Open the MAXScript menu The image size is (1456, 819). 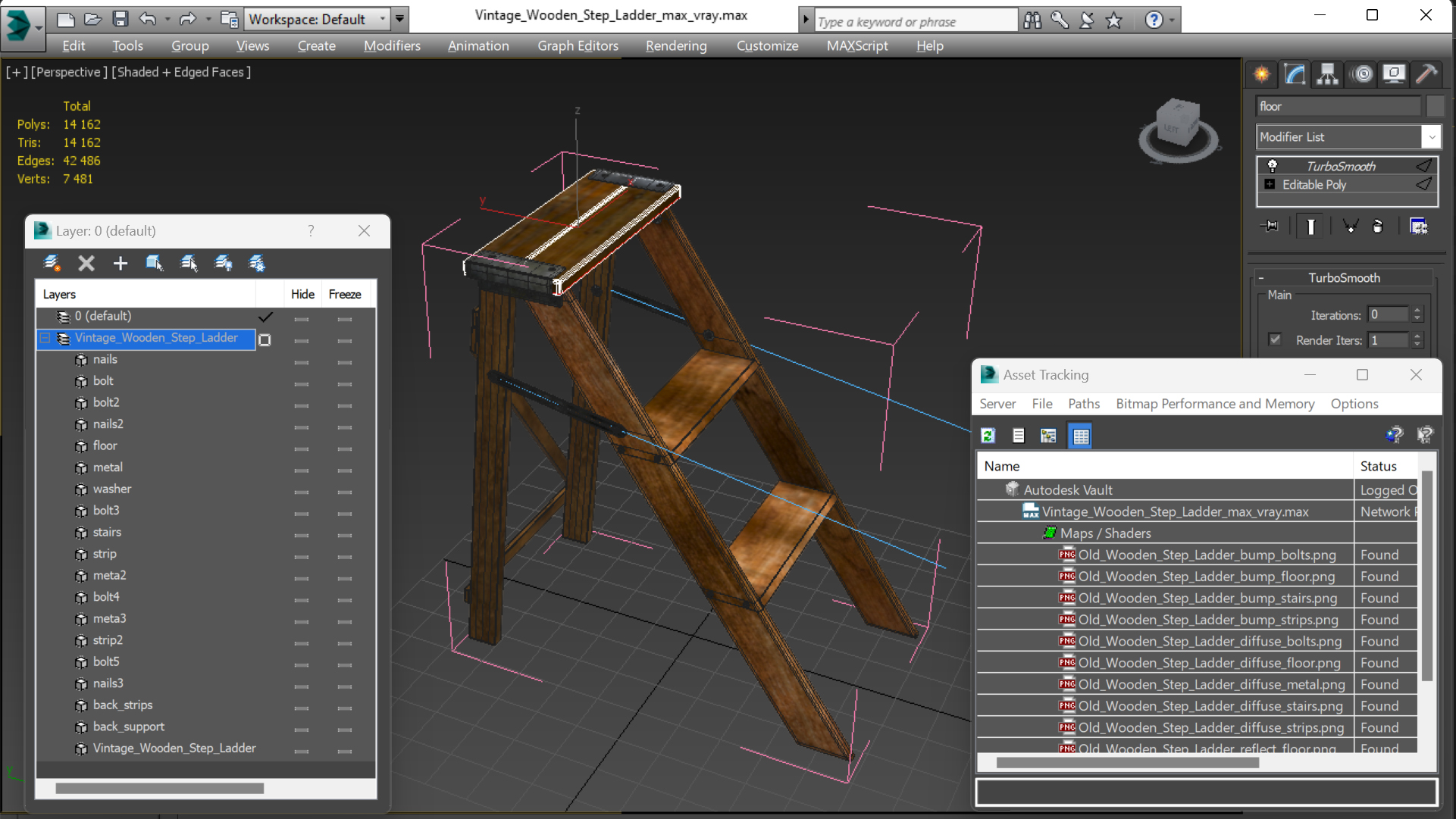(x=857, y=46)
